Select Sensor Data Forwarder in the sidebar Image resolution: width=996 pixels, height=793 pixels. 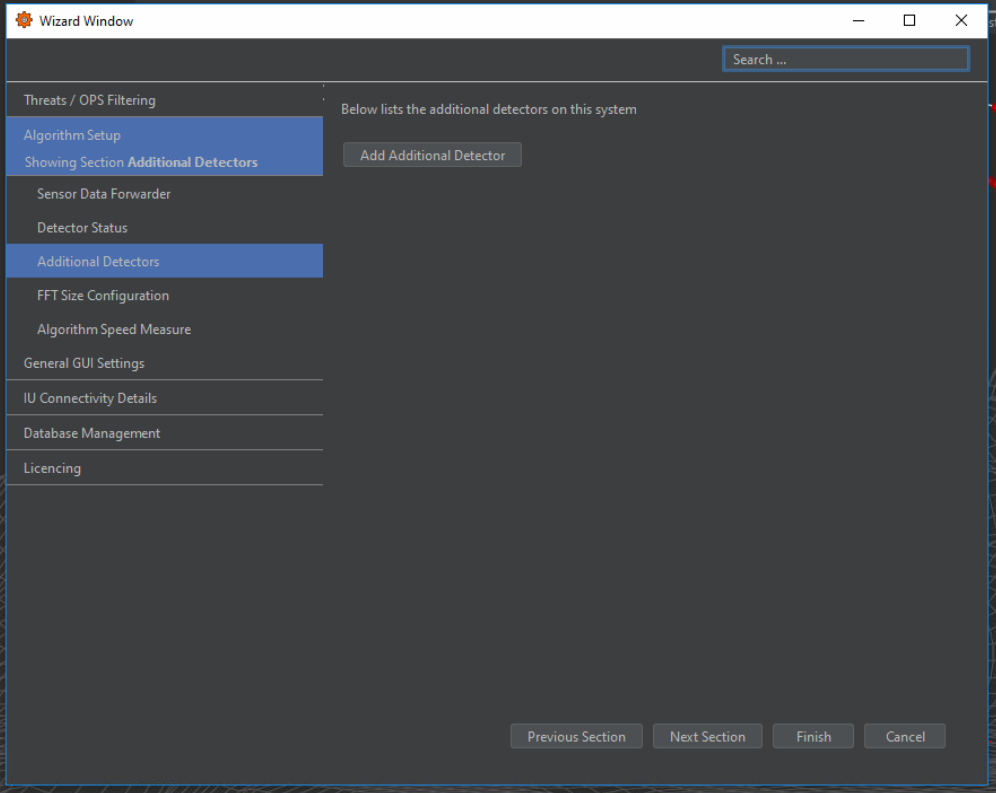pyautogui.click(x=104, y=194)
